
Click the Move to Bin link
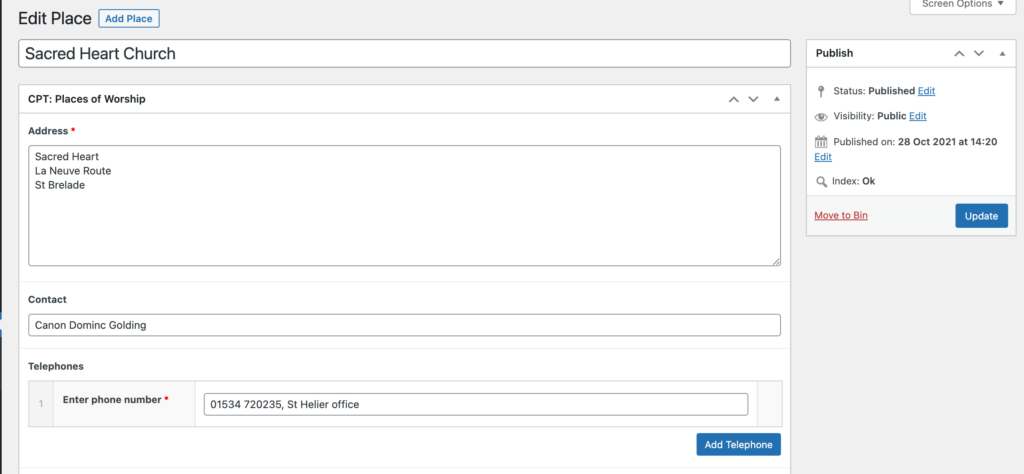click(x=840, y=215)
